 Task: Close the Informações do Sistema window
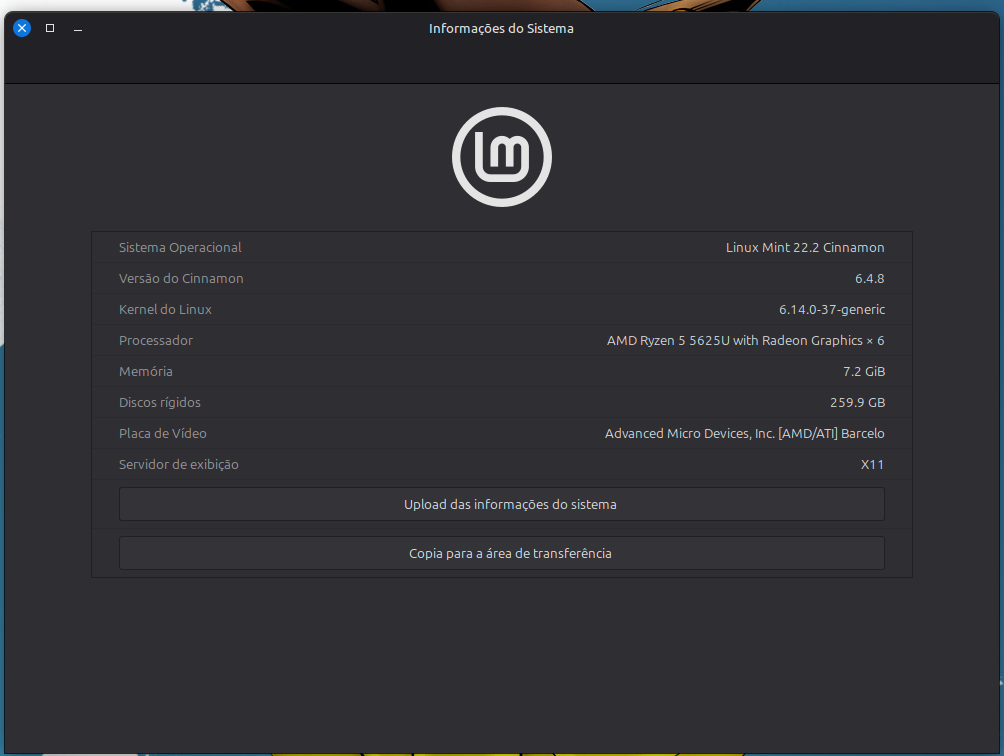[x=22, y=28]
